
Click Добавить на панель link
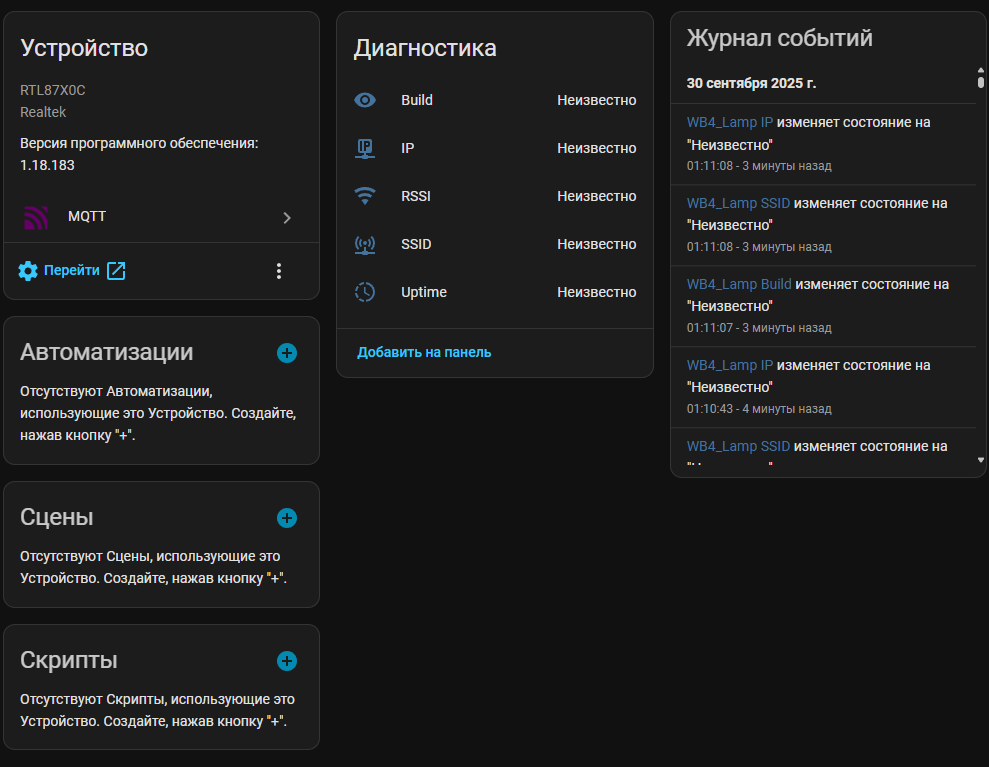tap(424, 352)
